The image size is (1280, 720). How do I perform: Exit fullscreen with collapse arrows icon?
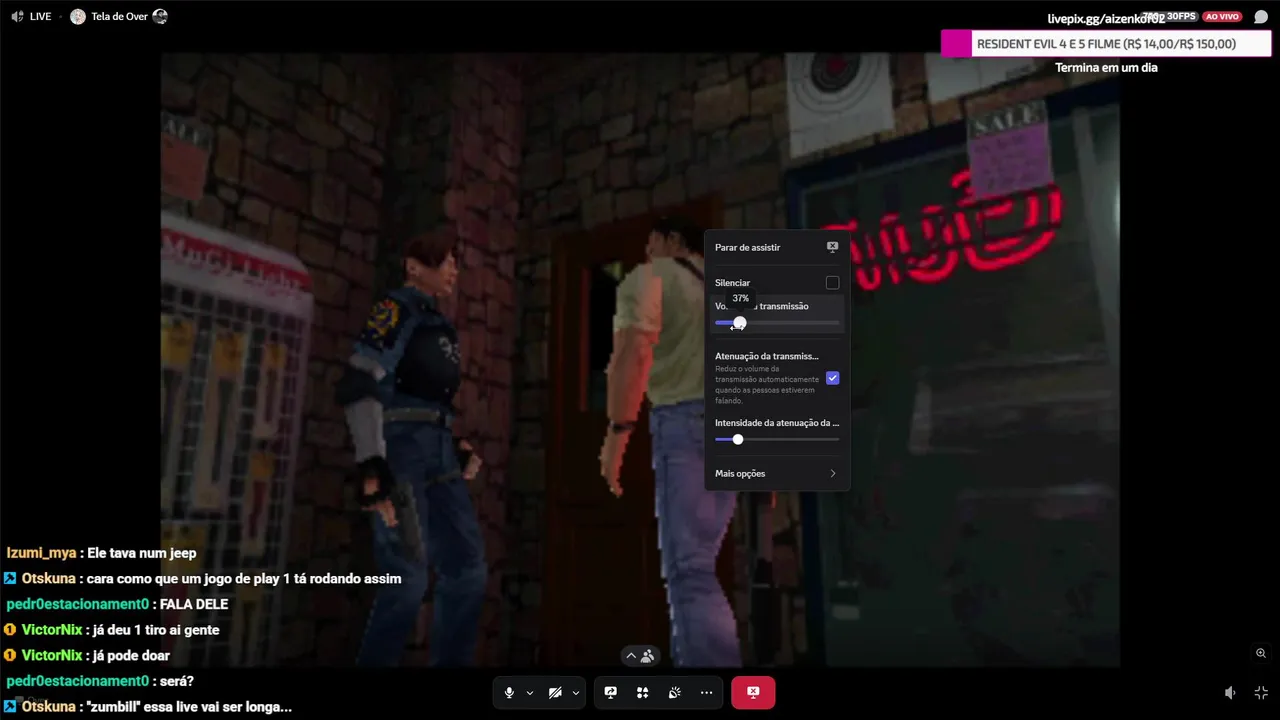(1261, 693)
